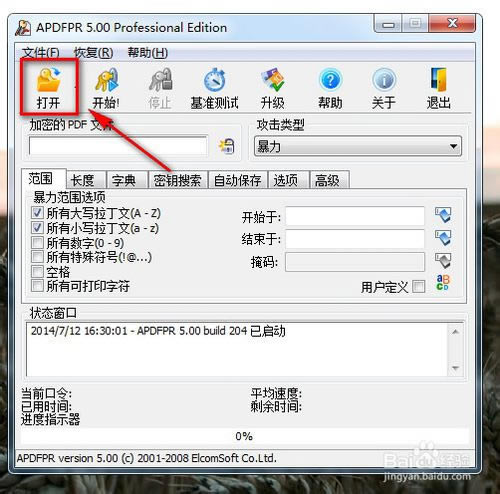The height and width of the screenshot is (494, 500).
Task: Open the 关于 about icon
Action: [x=384, y=88]
